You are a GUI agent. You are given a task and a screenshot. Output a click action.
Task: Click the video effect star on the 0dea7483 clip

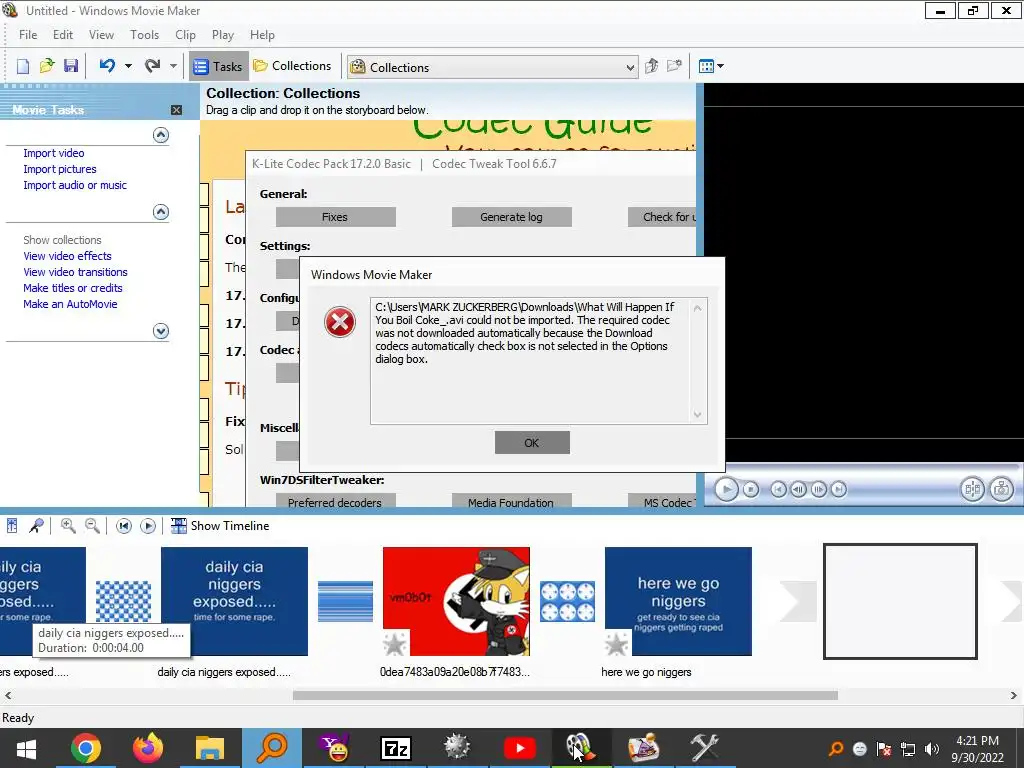click(394, 645)
